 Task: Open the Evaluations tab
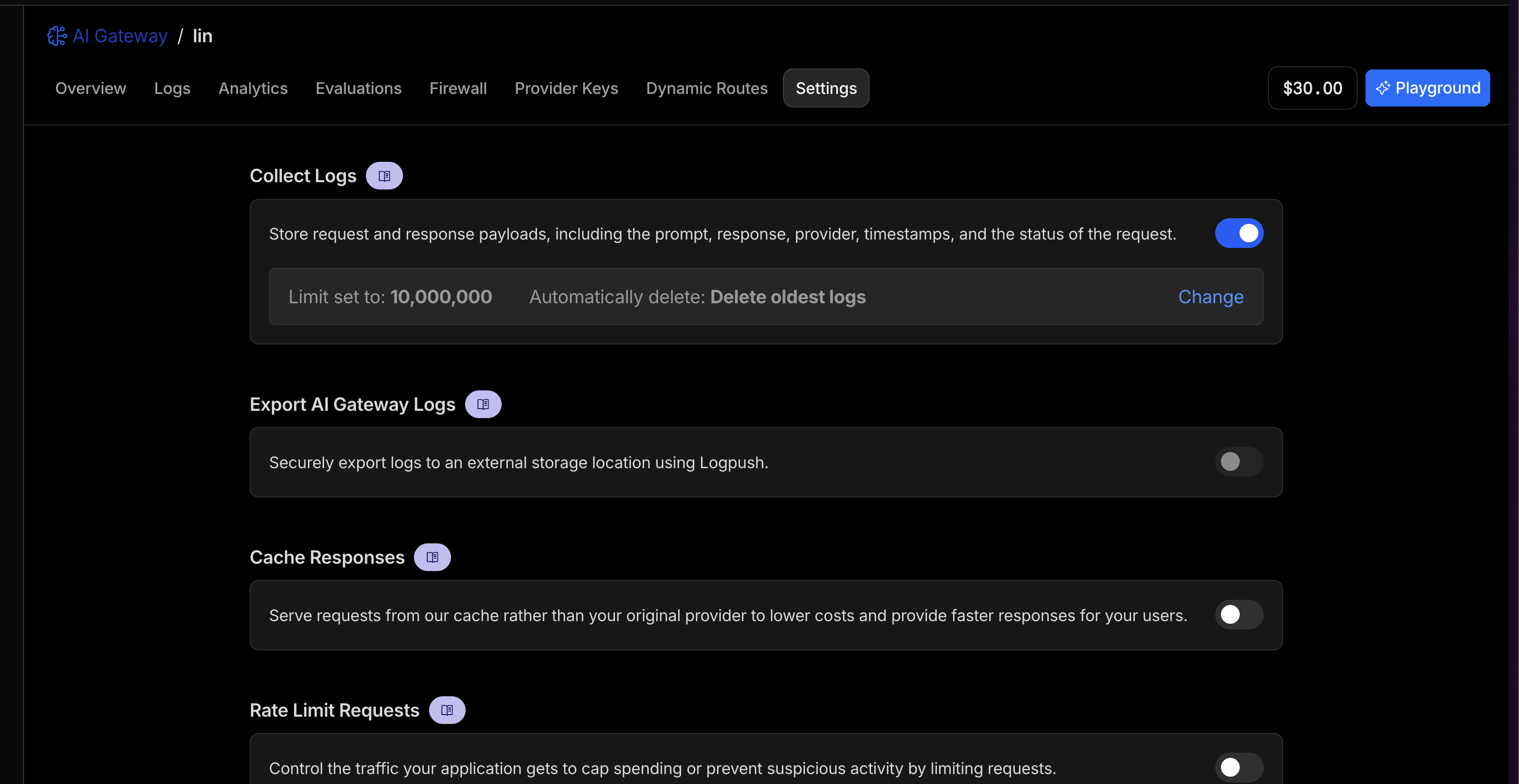pyautogui.click(x=359, y=88)
